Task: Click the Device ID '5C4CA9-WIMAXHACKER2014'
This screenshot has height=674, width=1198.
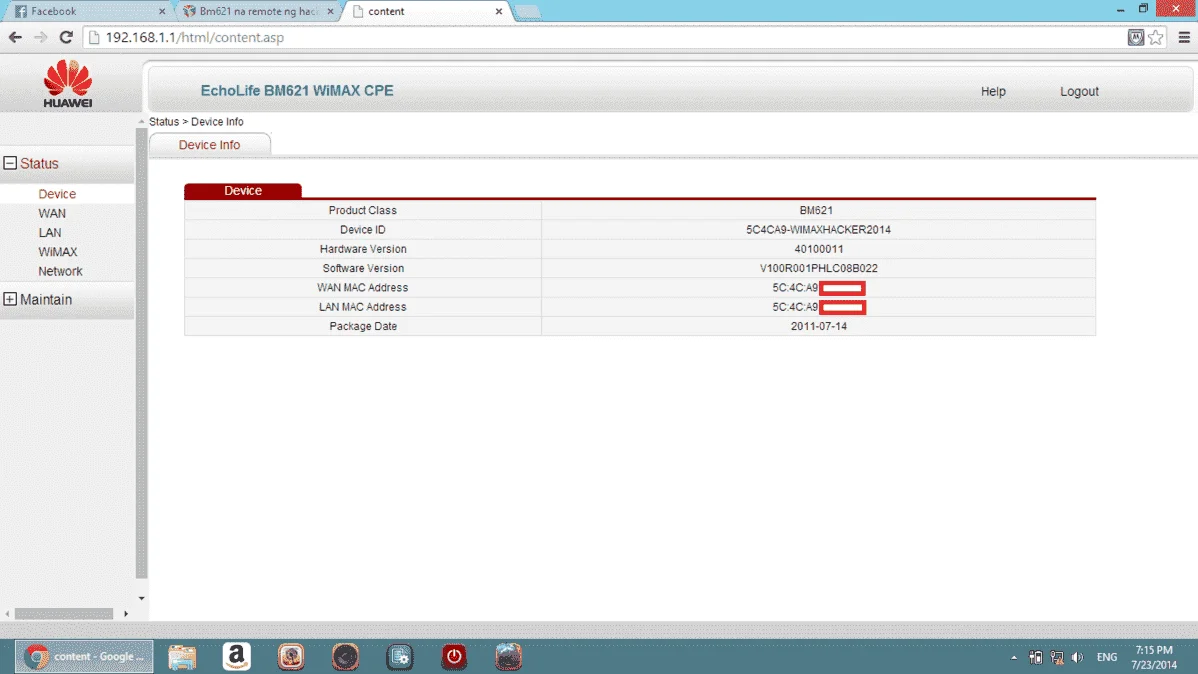Action: 818,229
